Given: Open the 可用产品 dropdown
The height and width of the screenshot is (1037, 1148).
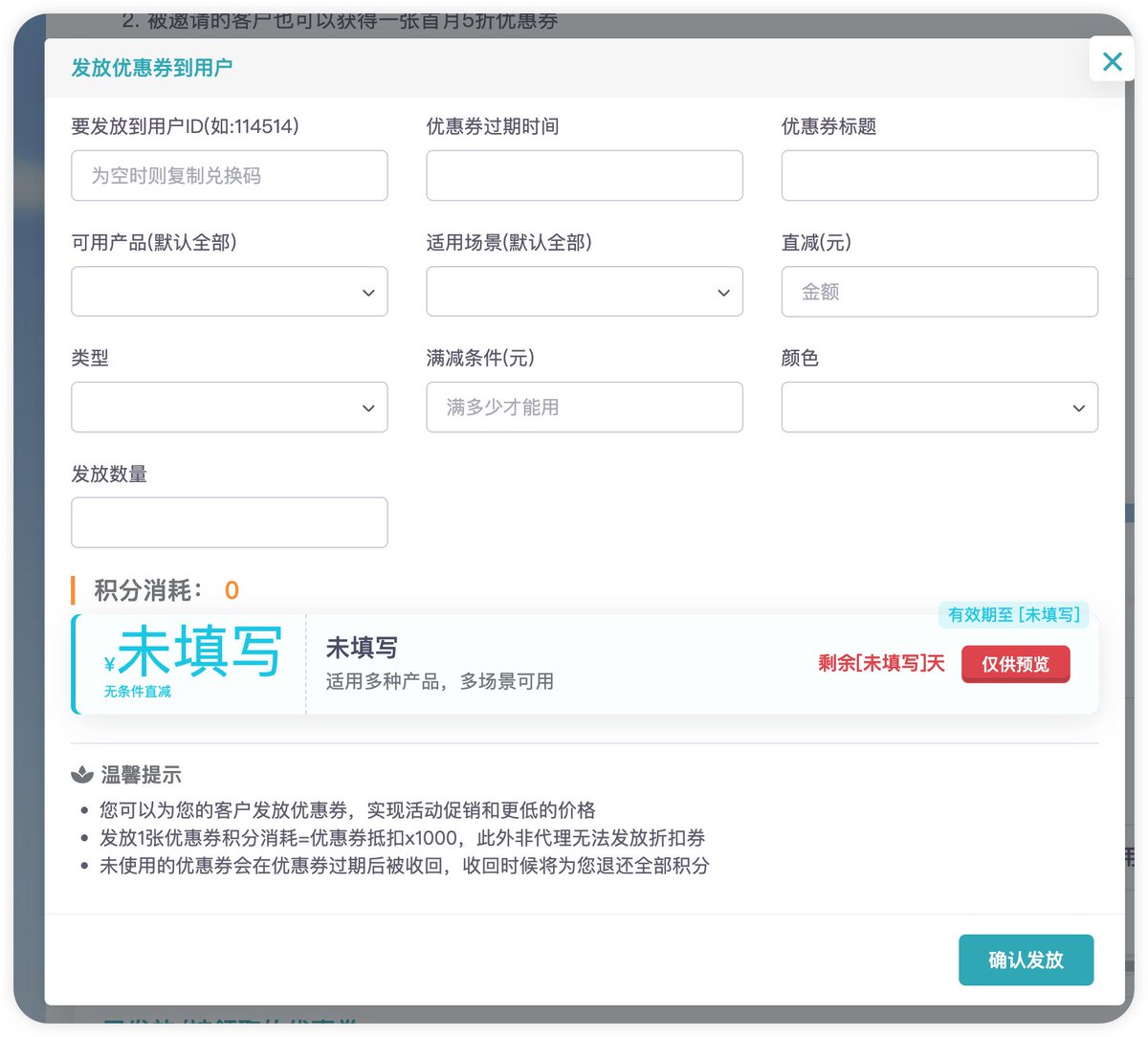Looking at the screenshot, I should coord(230,292).
